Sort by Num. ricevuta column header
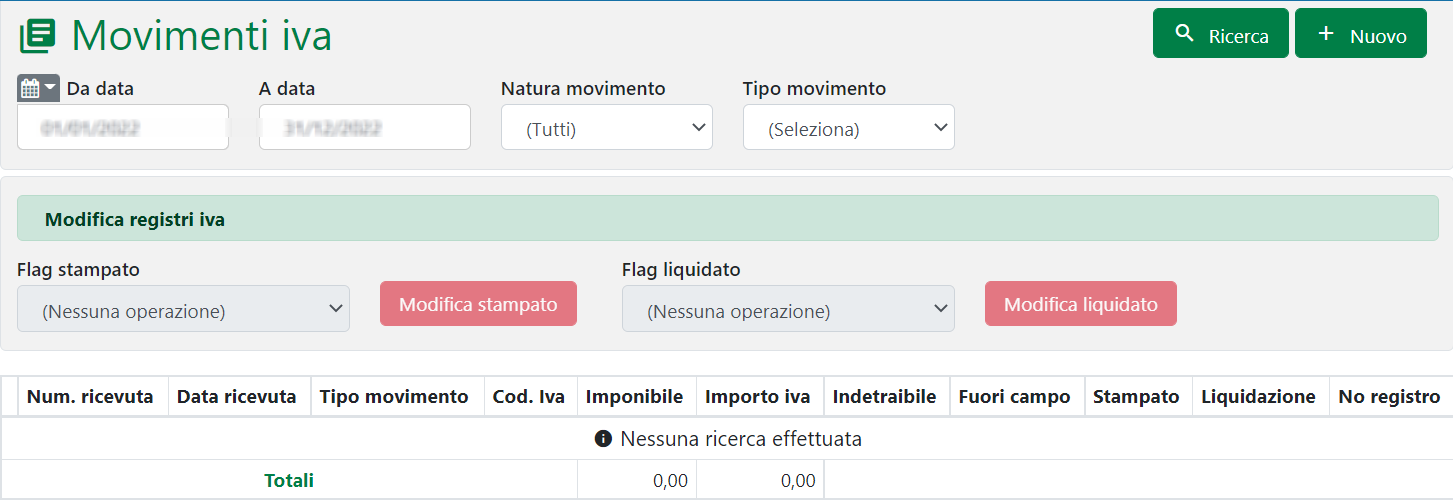1453x502 pixels. [90, 397]
